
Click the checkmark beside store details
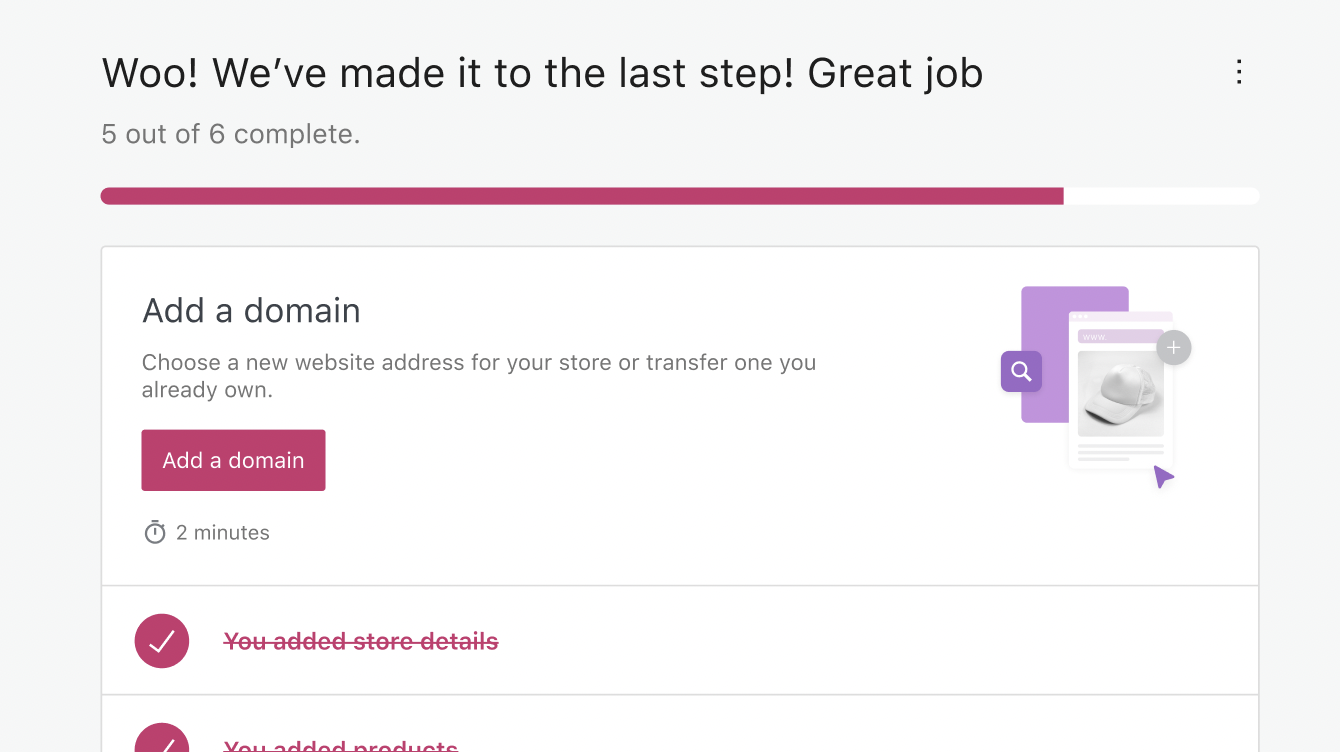161,641
